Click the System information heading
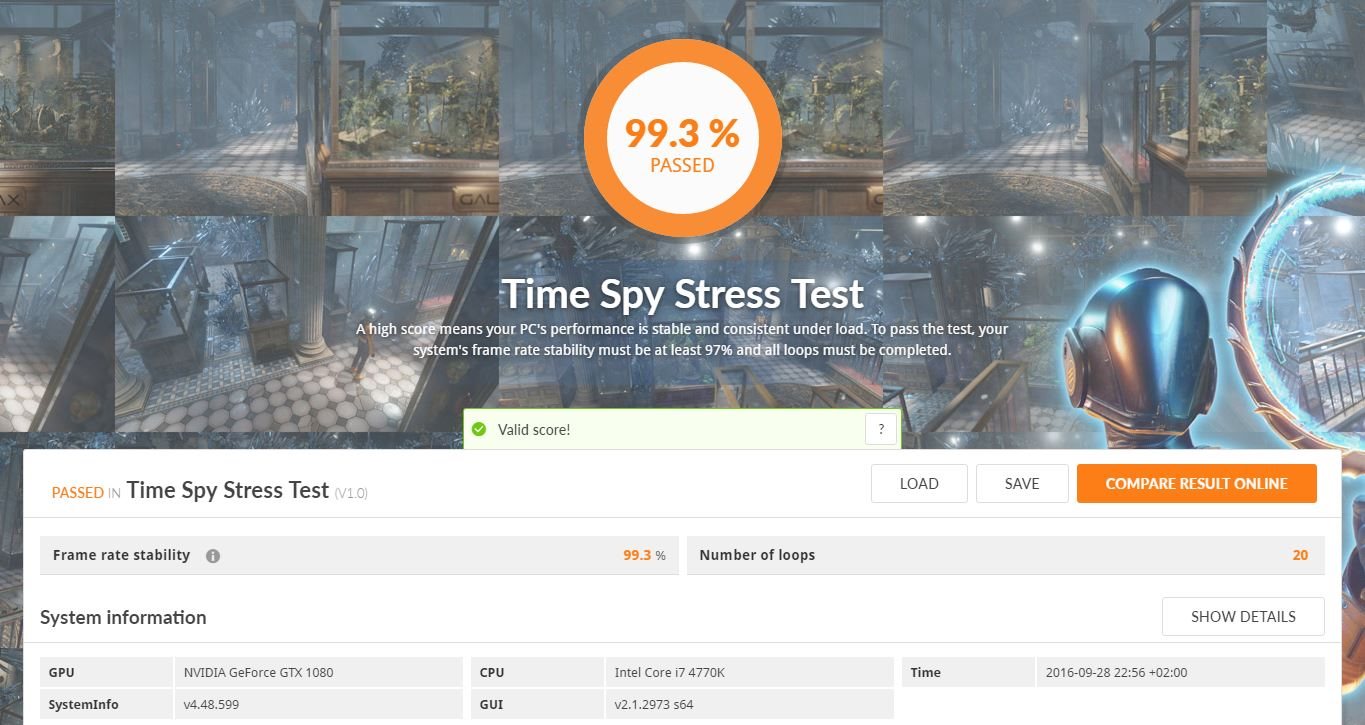Viewport: 1365px width, 725px height. click(x=123, y=617)
